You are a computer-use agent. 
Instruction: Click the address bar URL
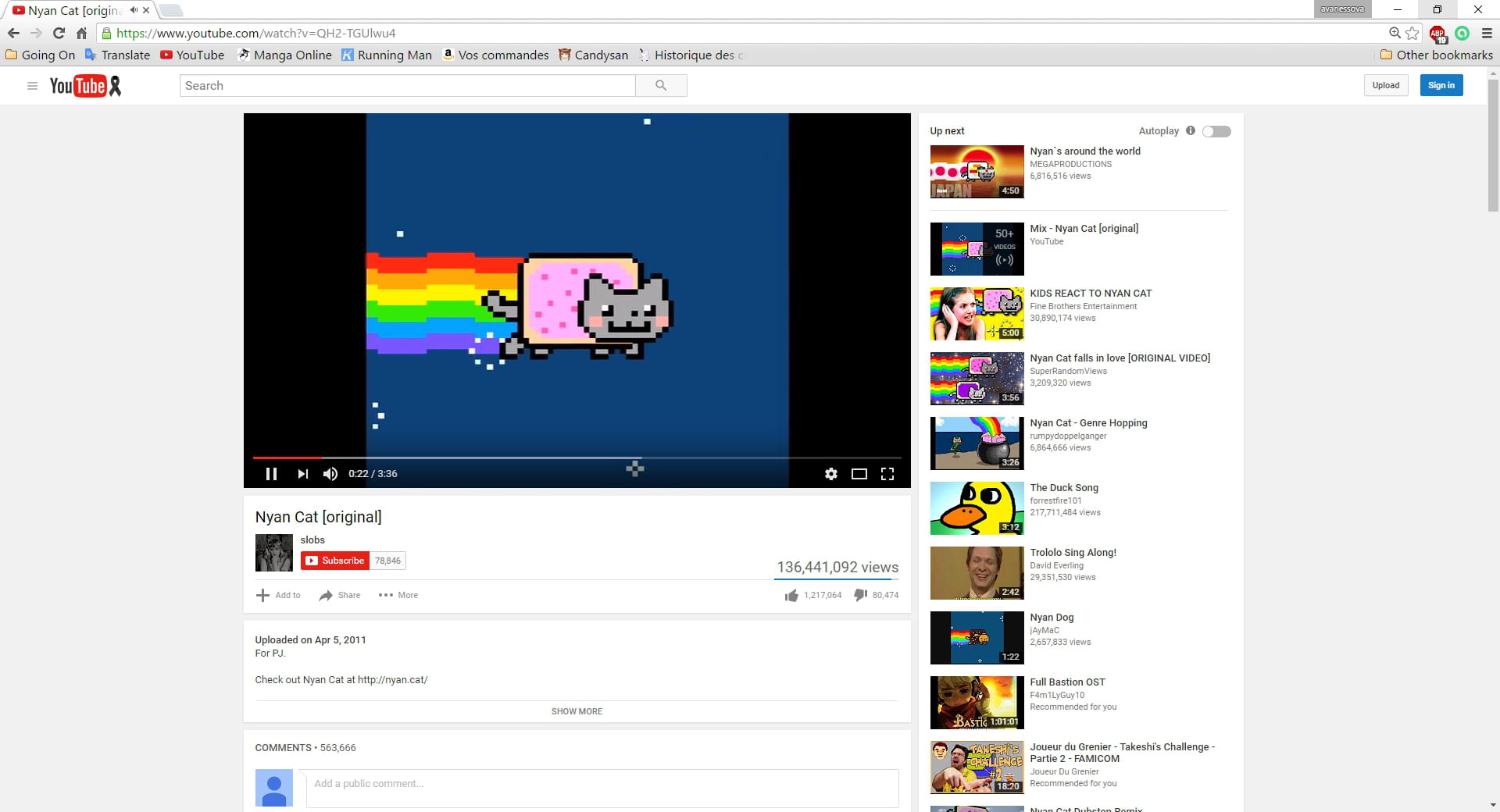tap(255, 33)
